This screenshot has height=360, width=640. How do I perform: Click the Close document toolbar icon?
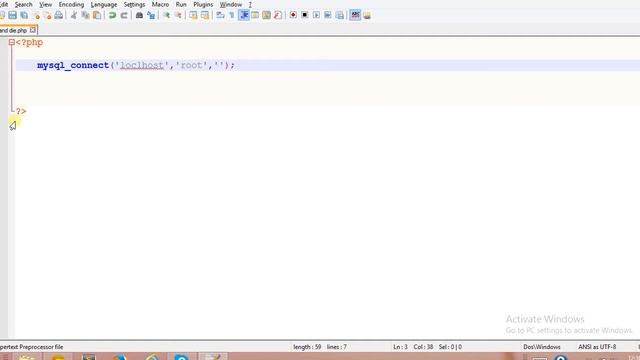pyautogui.click(x=36, y=16)
